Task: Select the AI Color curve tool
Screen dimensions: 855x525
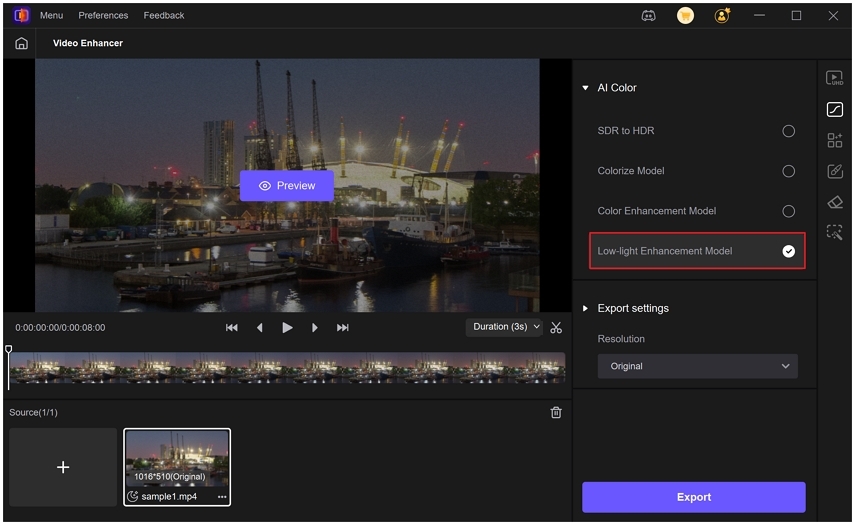Action: tap(834, 110)
